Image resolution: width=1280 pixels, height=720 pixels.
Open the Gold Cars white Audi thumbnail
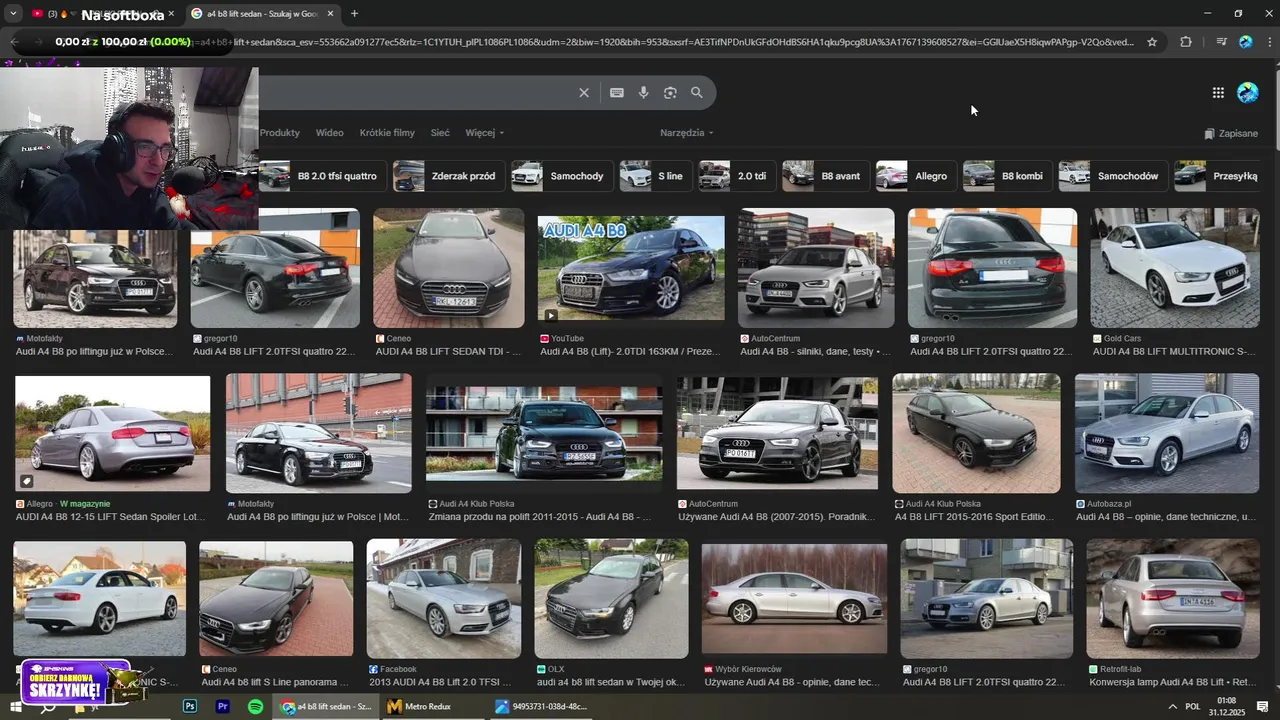[1175, 268]
